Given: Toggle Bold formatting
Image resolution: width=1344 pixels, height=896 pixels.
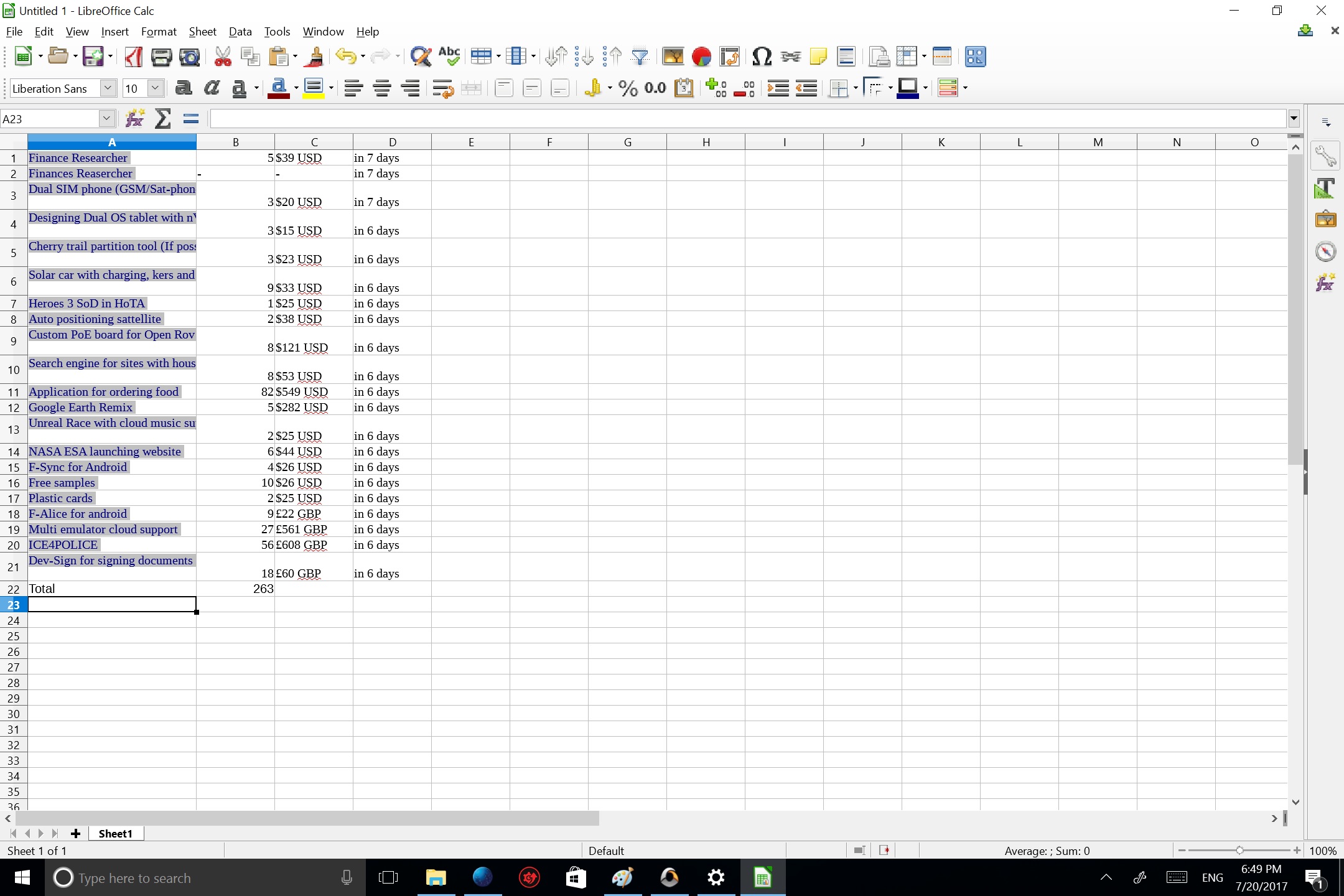Looking at the screenshot, I should pyautogui.click(x=184, y=88).
